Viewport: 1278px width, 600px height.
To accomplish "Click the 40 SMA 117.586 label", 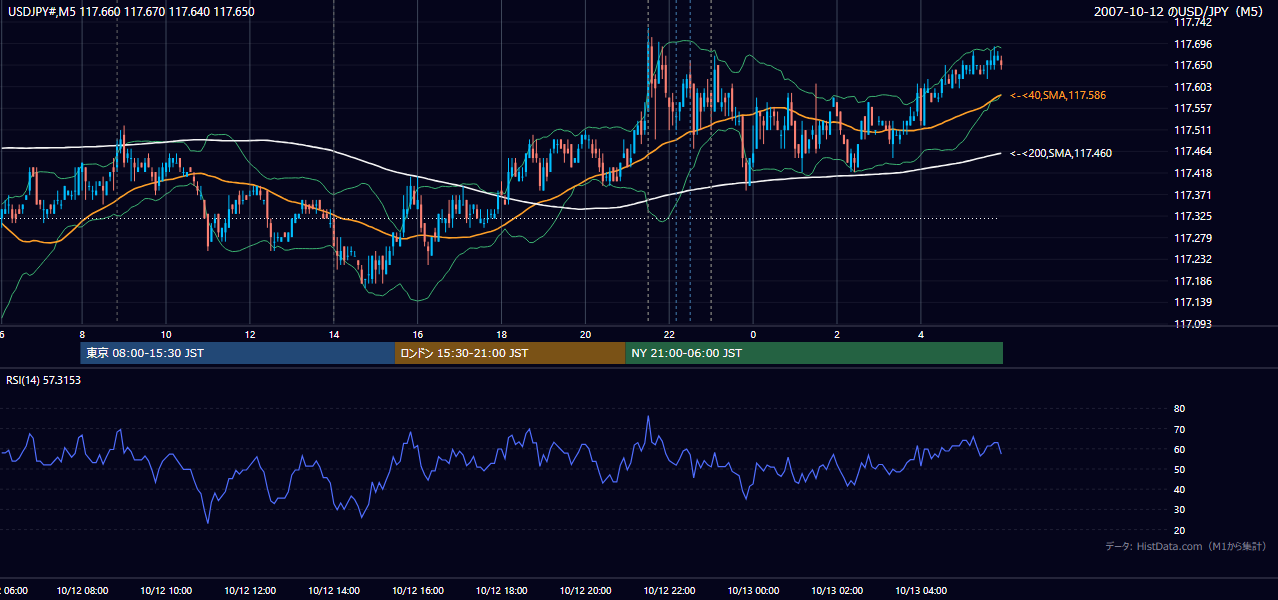I will coord(1057,95).
